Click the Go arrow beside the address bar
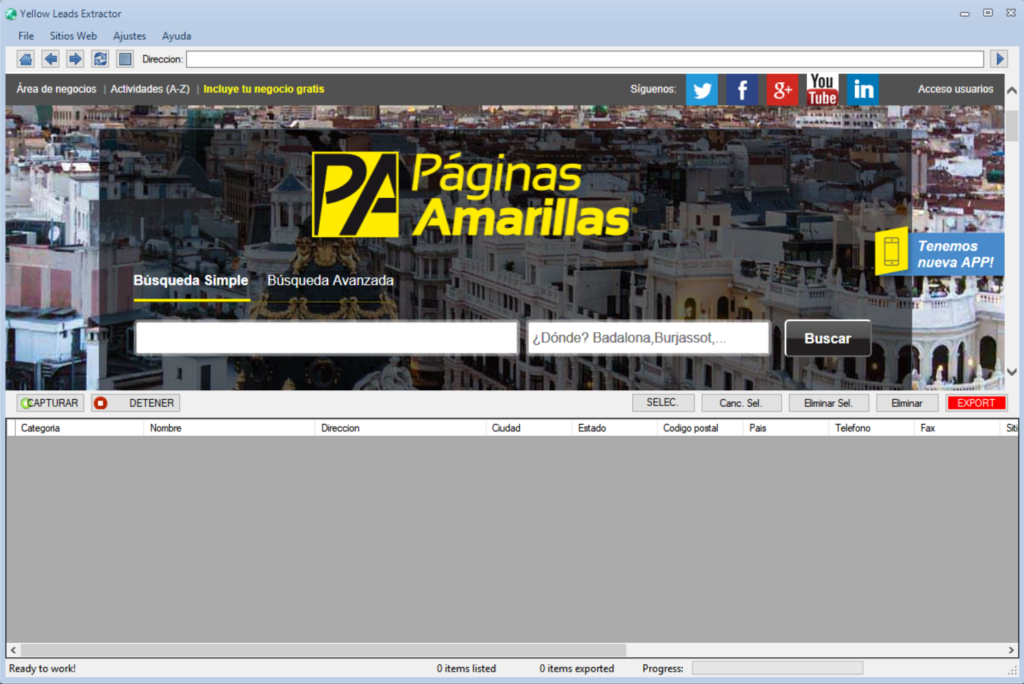The image size is (1024, 684). [999, 59]
